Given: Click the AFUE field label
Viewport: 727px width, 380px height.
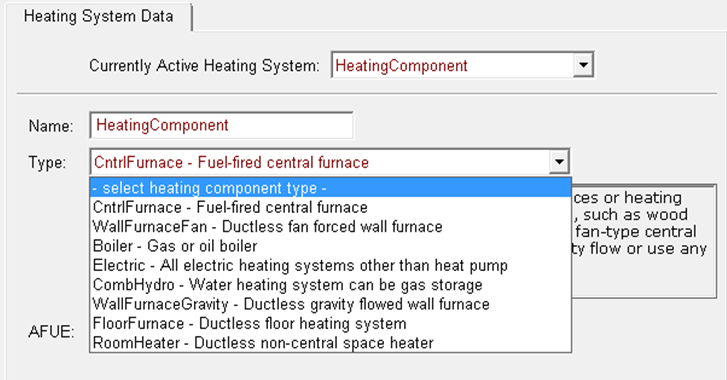Looking at the screenshot, I should coord(51,332).
